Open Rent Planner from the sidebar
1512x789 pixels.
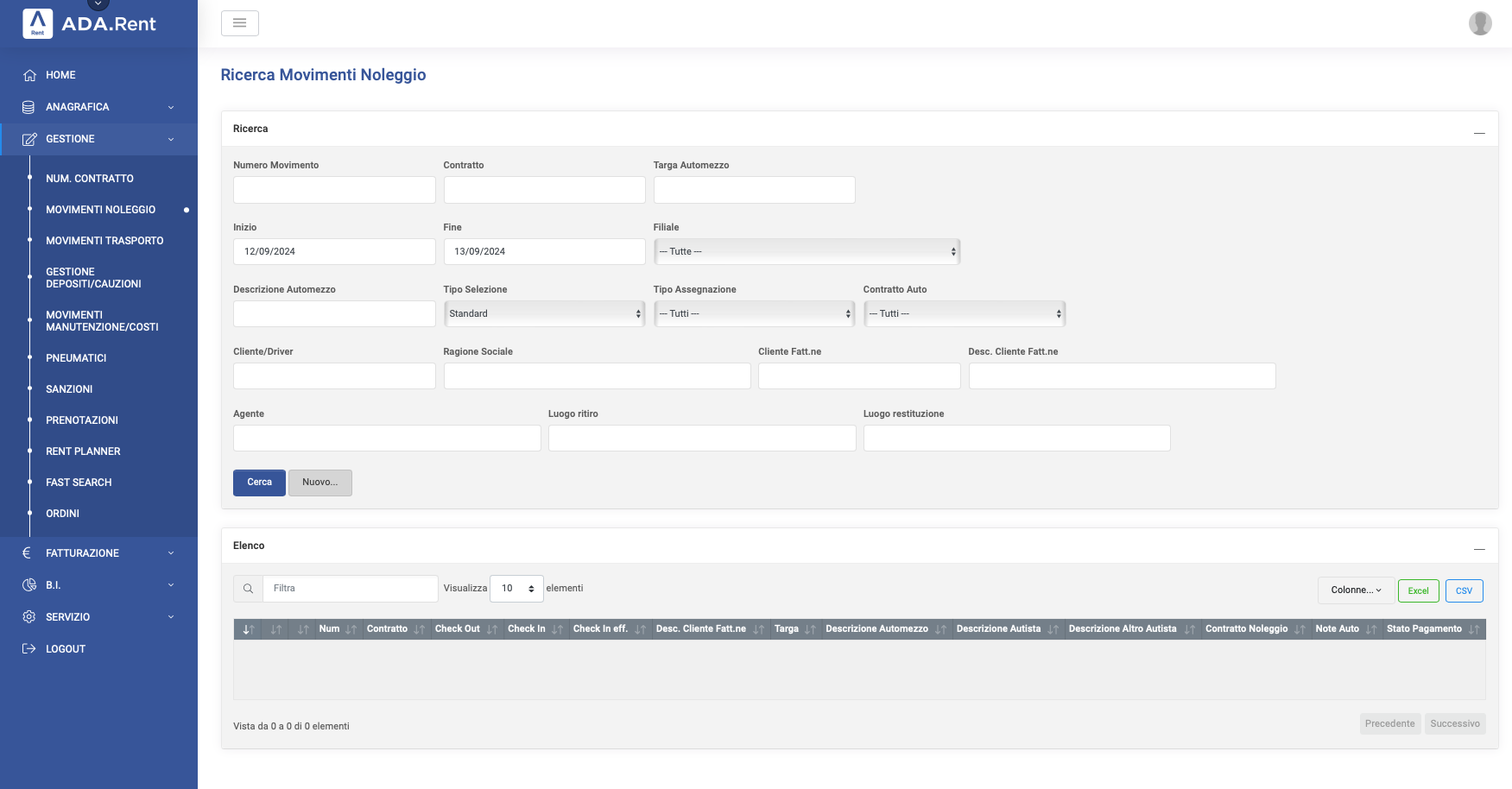point(83,451)
